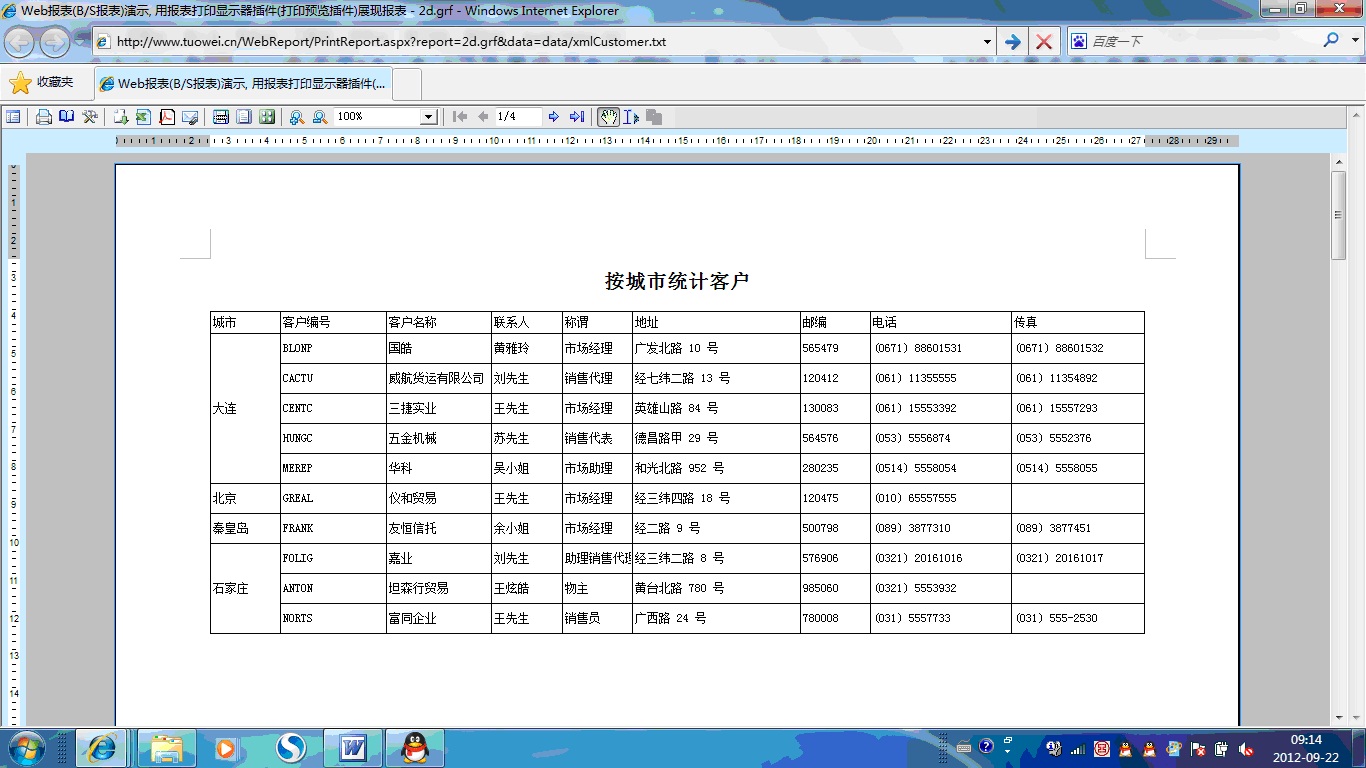
Task: Click the stop loading X button
Action: (1044, 42)
